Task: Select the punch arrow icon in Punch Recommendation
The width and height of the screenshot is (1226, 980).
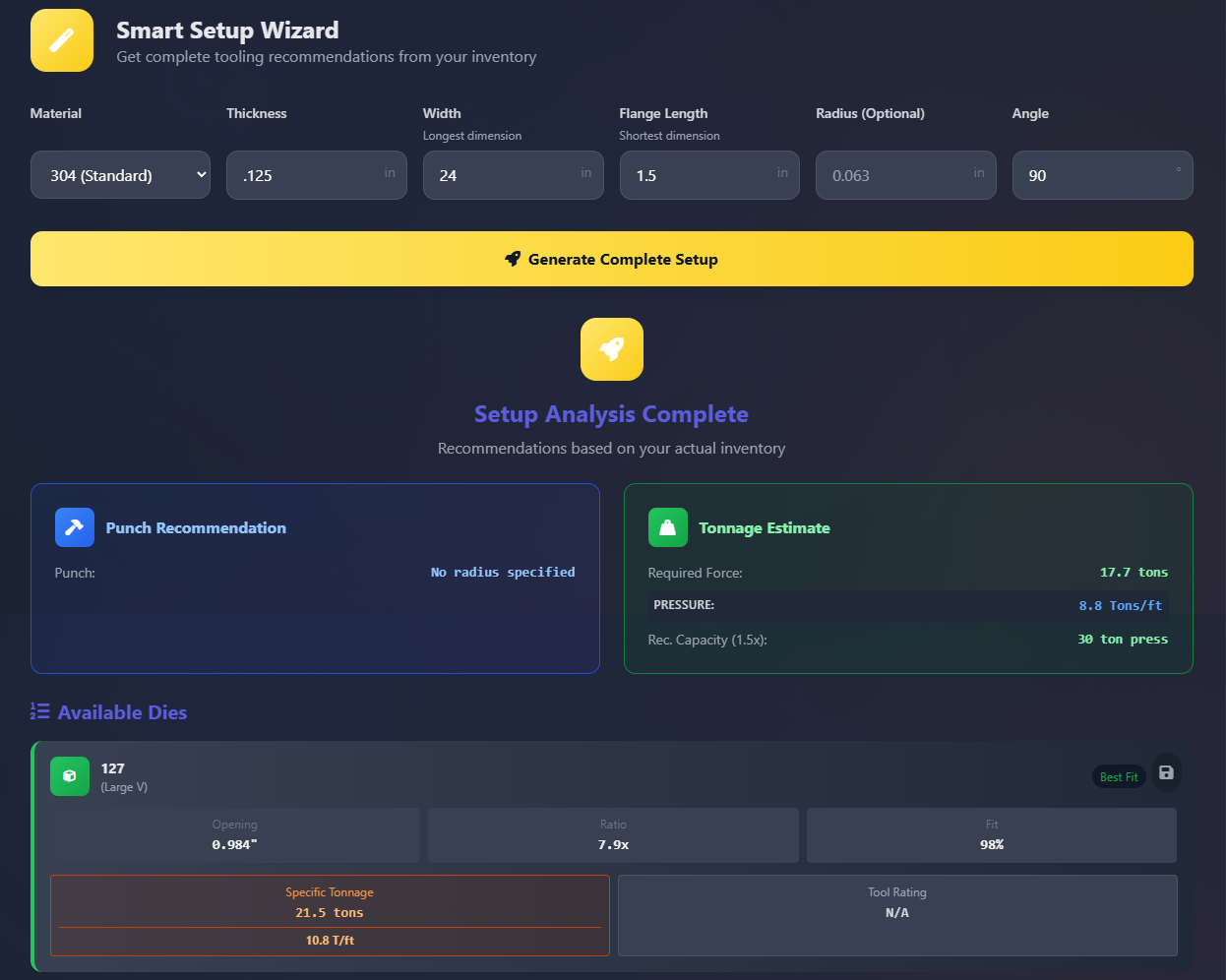Action: [x=74, y=526]
